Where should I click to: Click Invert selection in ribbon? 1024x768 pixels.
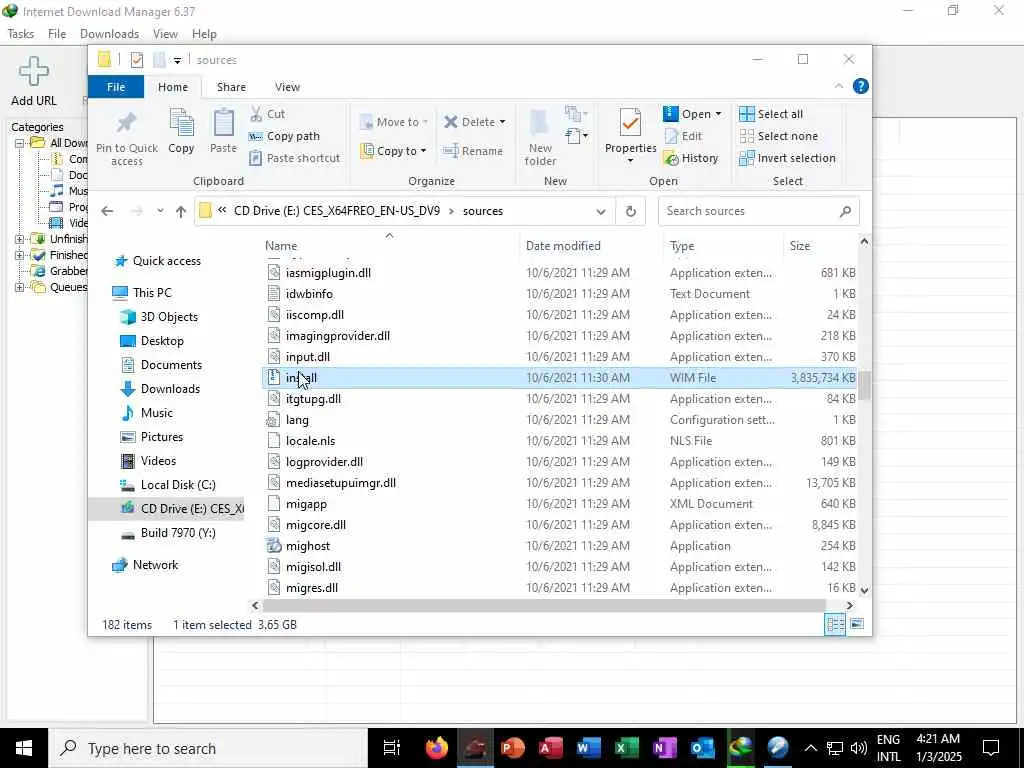(x=787, y=158)
